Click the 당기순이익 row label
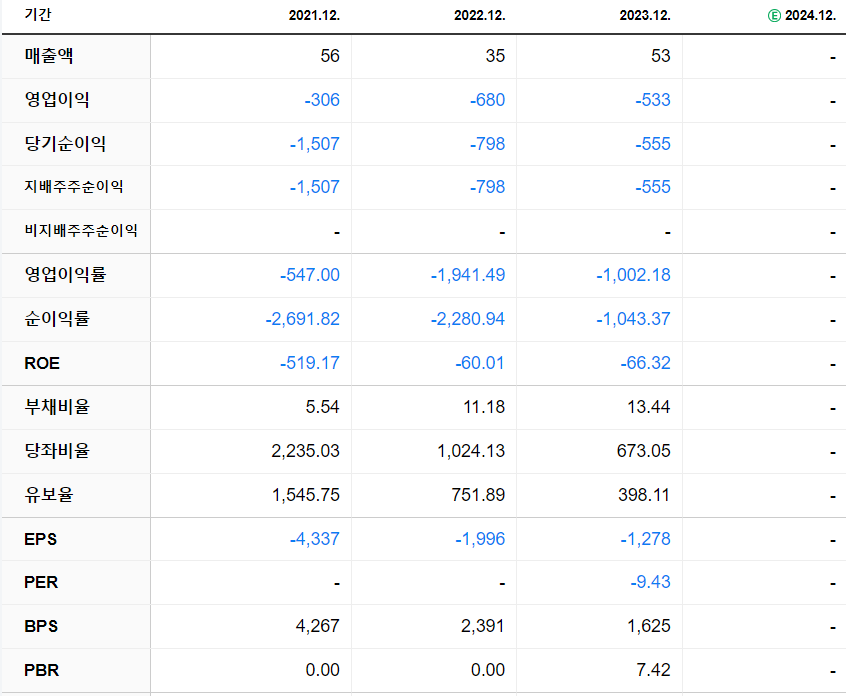 tap(65, 144)
